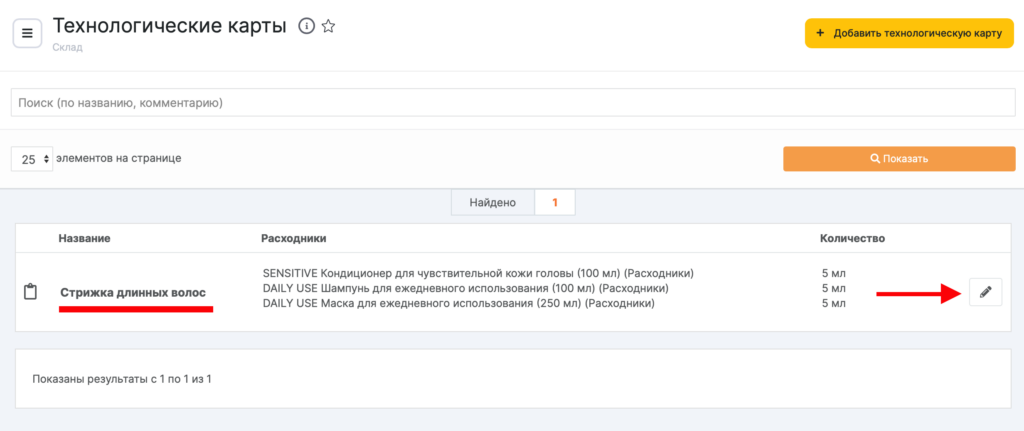
Task: Click the Количество column header
Action: pos(852,238)
